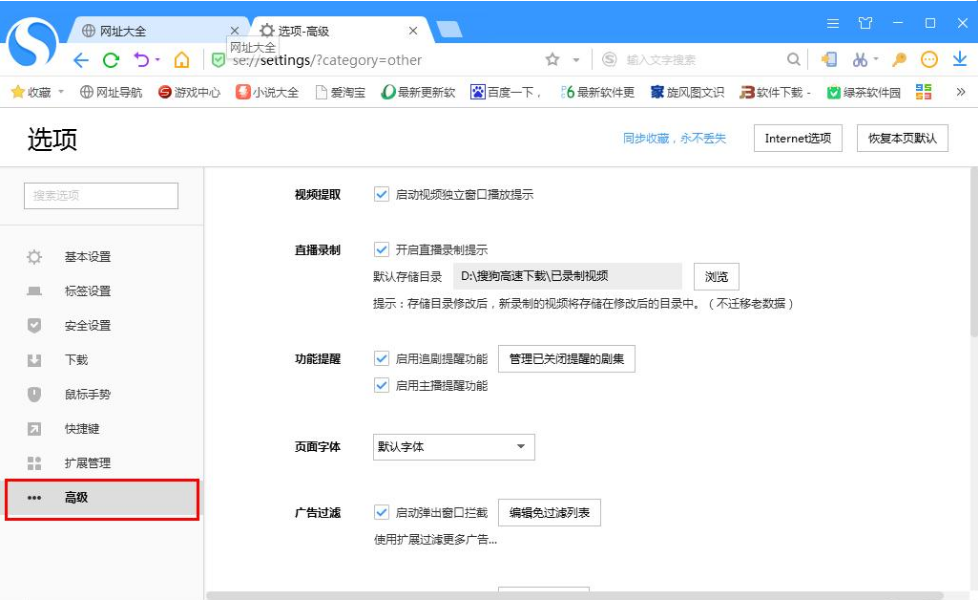The width and height of the screenshot is (978, 600).
Task: Click the send-to-phone icon
Action: 830,59
